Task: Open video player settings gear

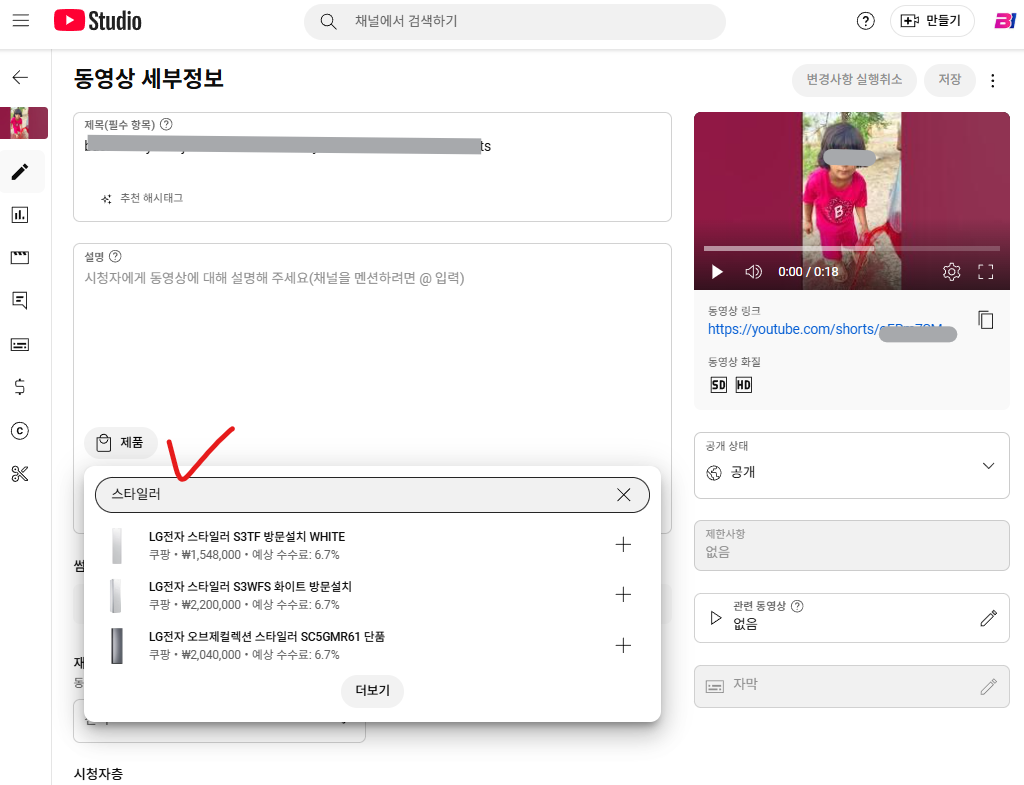Action: click(952, 272)
